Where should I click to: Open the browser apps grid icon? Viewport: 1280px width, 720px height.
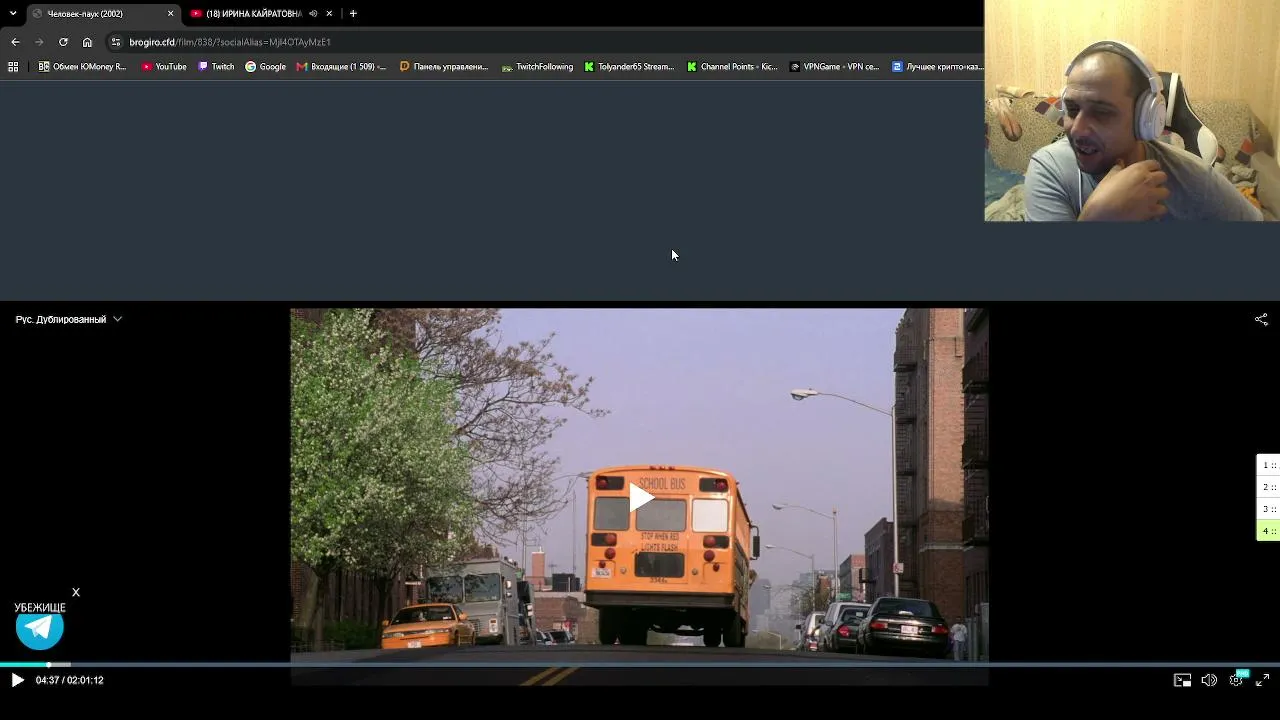click(13, 67)
